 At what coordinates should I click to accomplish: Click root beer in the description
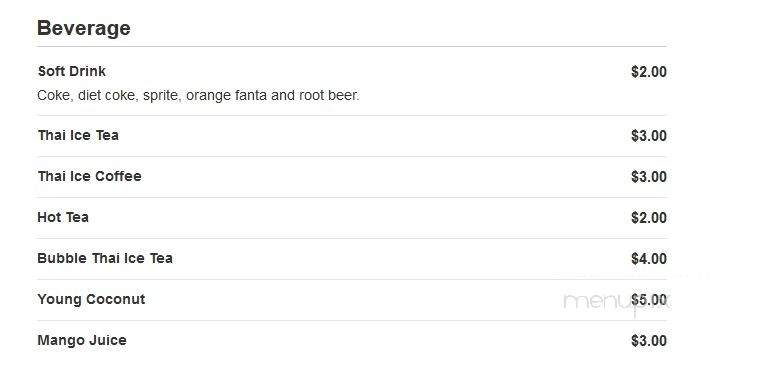tap(329, 95)
